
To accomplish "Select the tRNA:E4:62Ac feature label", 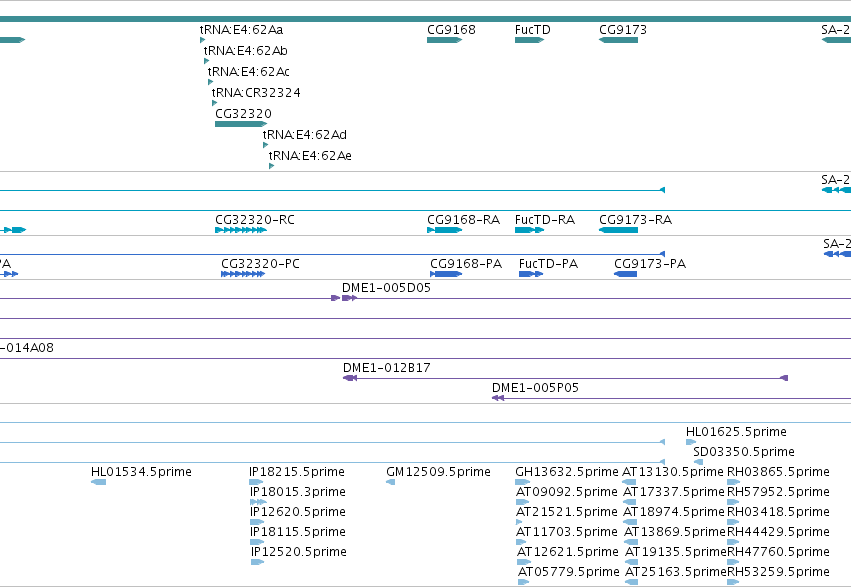I will point(249,72).
